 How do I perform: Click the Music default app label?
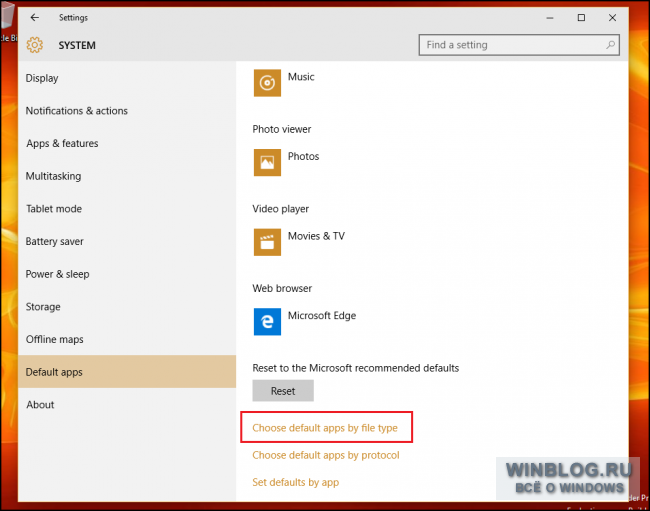pyautogui.click(x=301, y=77)
